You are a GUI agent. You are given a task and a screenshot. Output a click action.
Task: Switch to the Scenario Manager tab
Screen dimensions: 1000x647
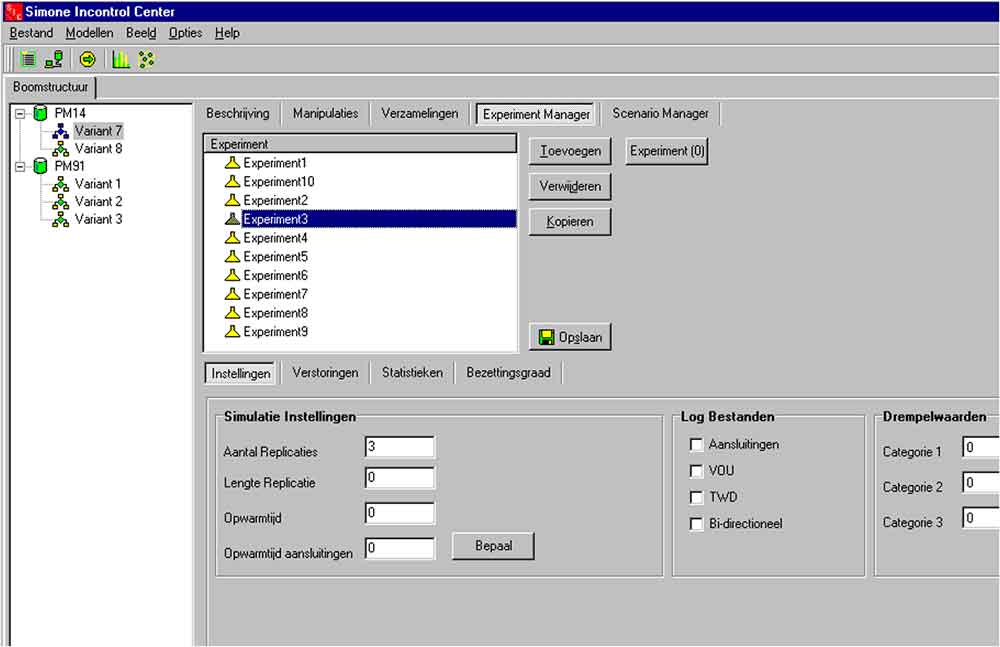(x=660, y=114)
